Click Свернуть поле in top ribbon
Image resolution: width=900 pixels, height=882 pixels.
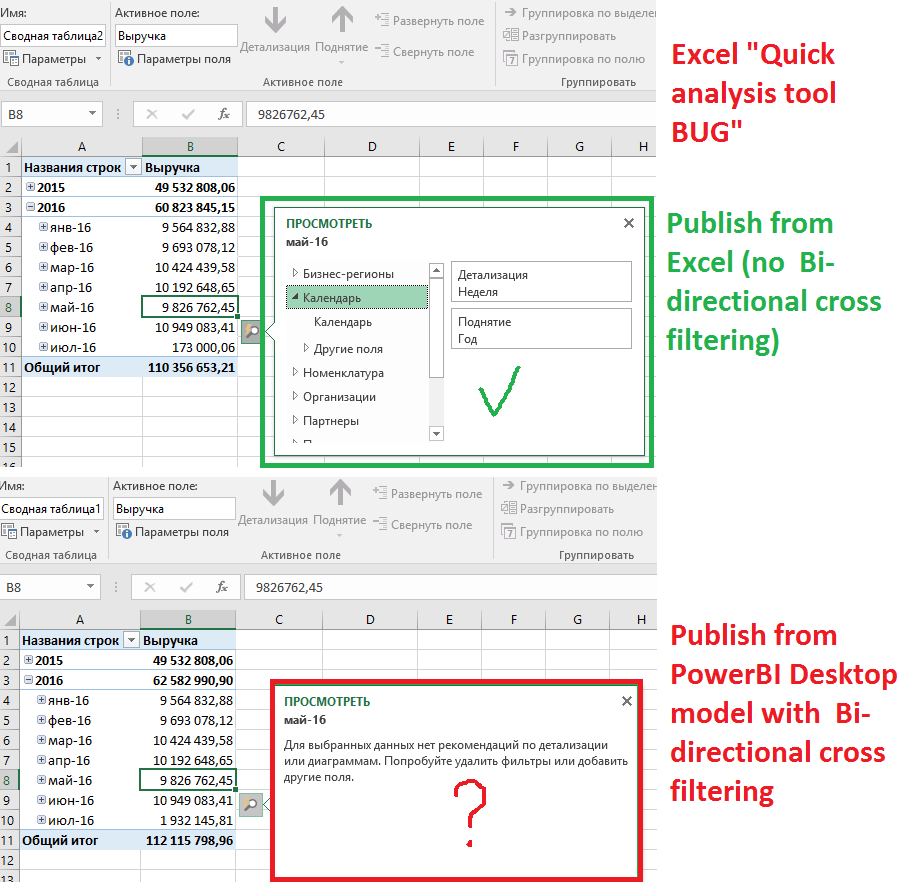click(425, 52)
